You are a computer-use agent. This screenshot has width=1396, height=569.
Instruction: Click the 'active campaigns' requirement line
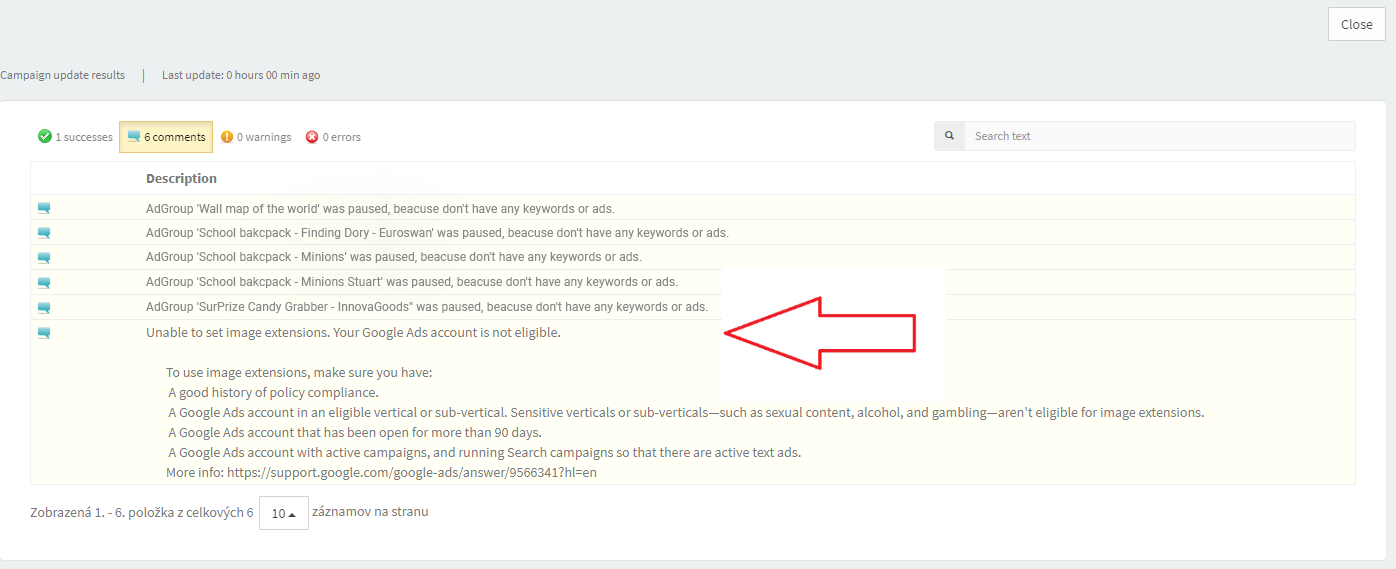pyautogui.click(x=484, y=452)
